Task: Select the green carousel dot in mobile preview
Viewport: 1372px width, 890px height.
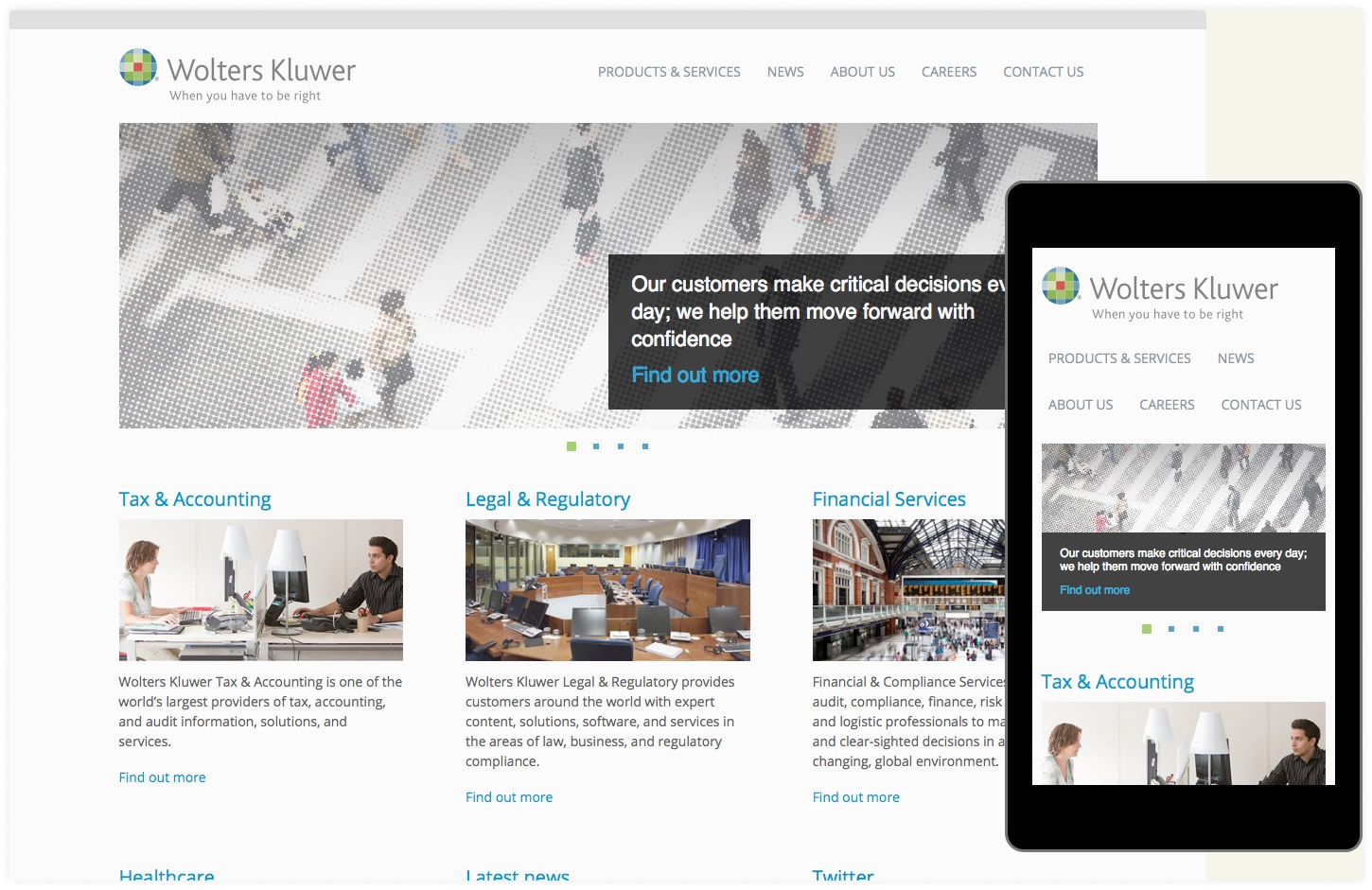Action: pos(1147,629)
